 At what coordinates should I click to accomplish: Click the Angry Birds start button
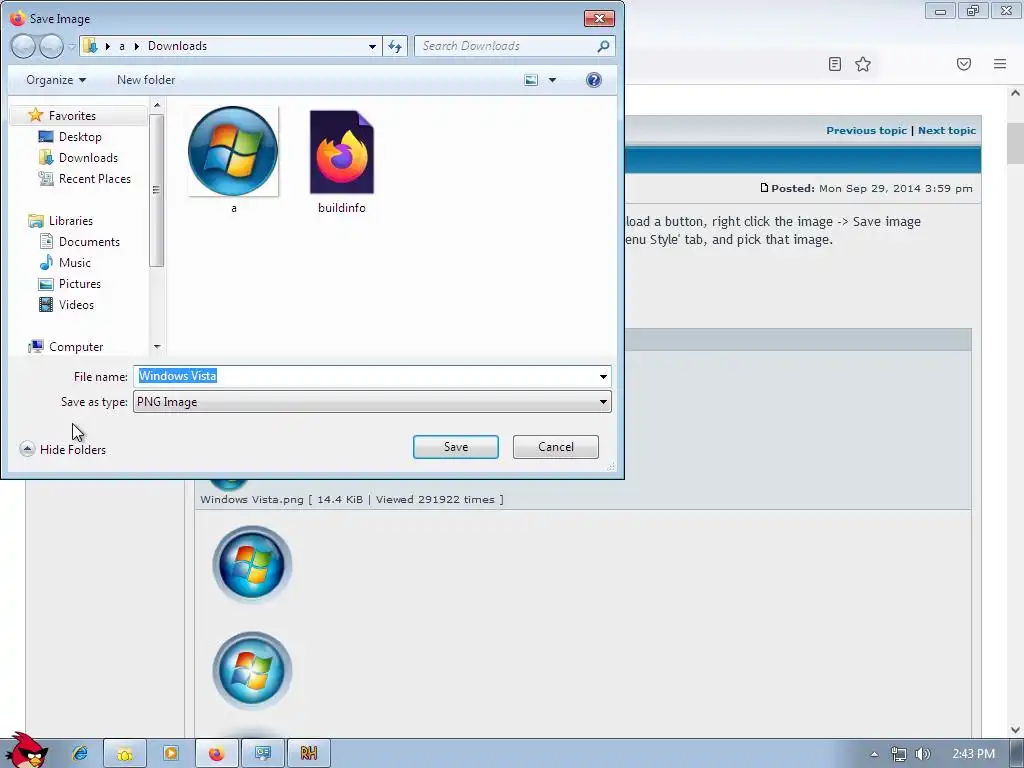pyautogui.click(x=25, y=750)
